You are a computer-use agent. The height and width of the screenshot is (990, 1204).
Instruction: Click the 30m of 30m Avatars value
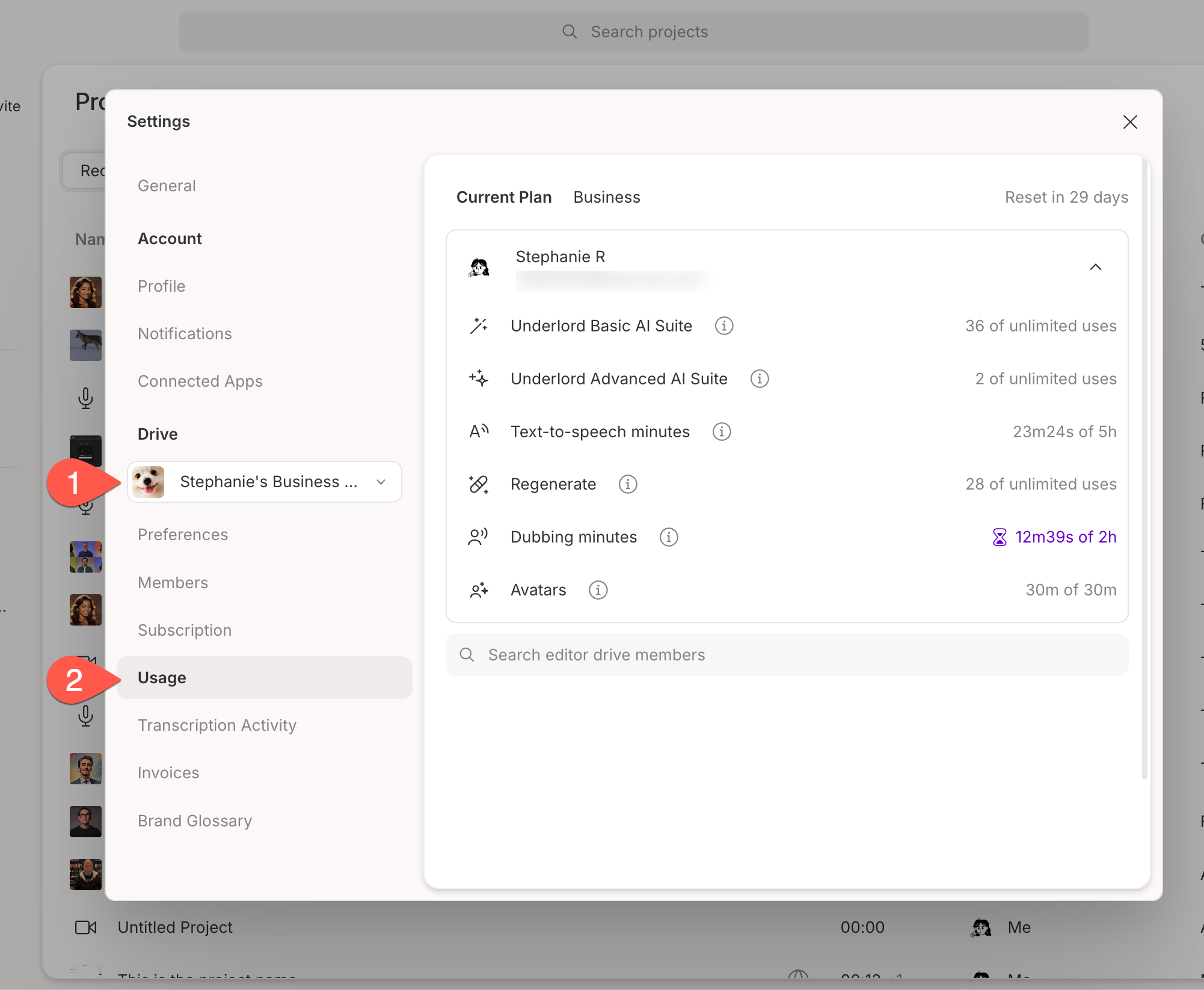tap(1071, 590)
